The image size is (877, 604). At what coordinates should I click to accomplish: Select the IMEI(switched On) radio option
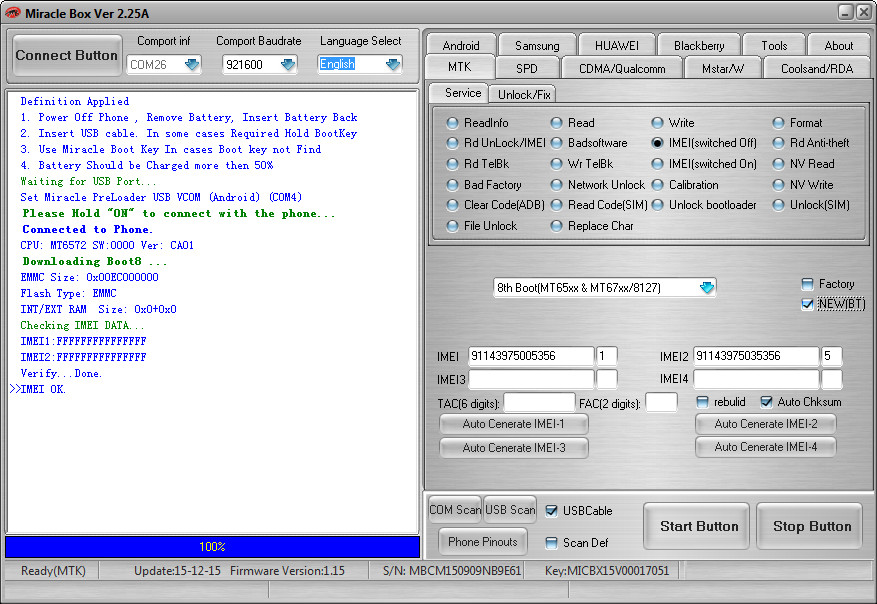[704, 164]
